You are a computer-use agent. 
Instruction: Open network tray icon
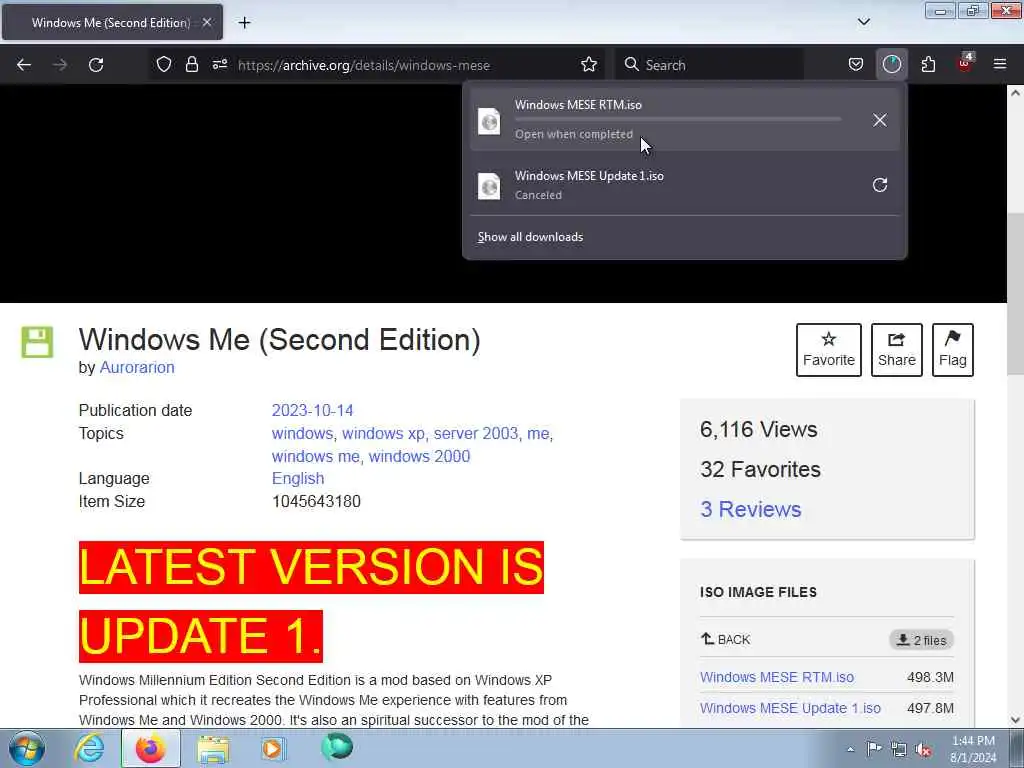tap(899, 749)
